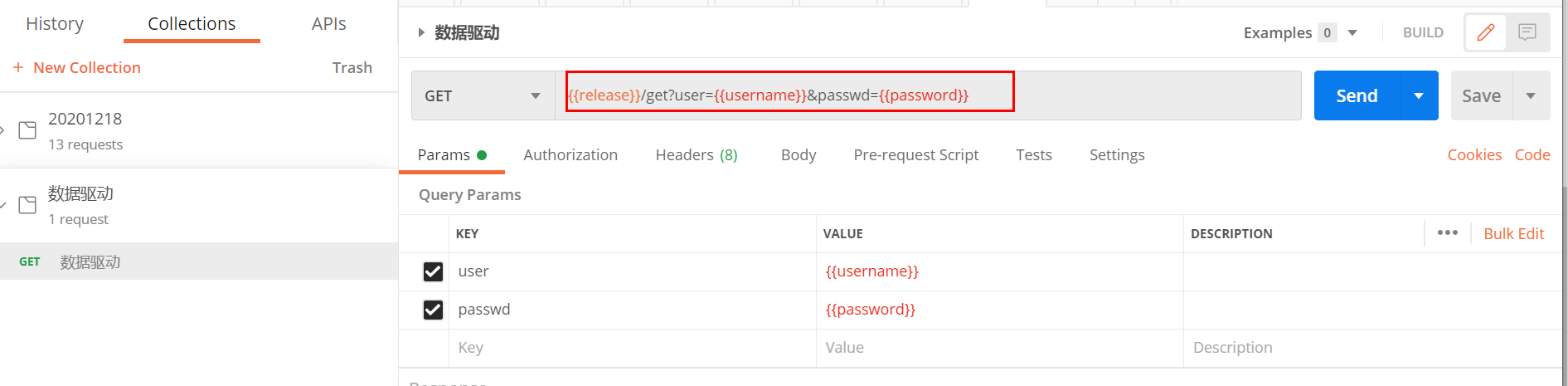Switch to the History tab

click(55, 24)
